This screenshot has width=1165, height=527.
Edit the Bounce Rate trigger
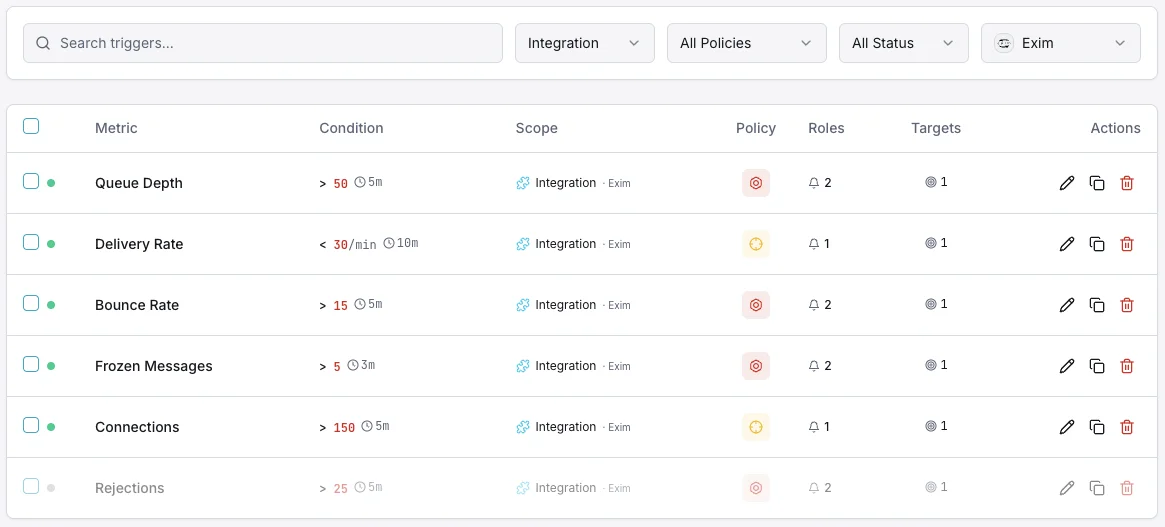[x=1067, y=305]
